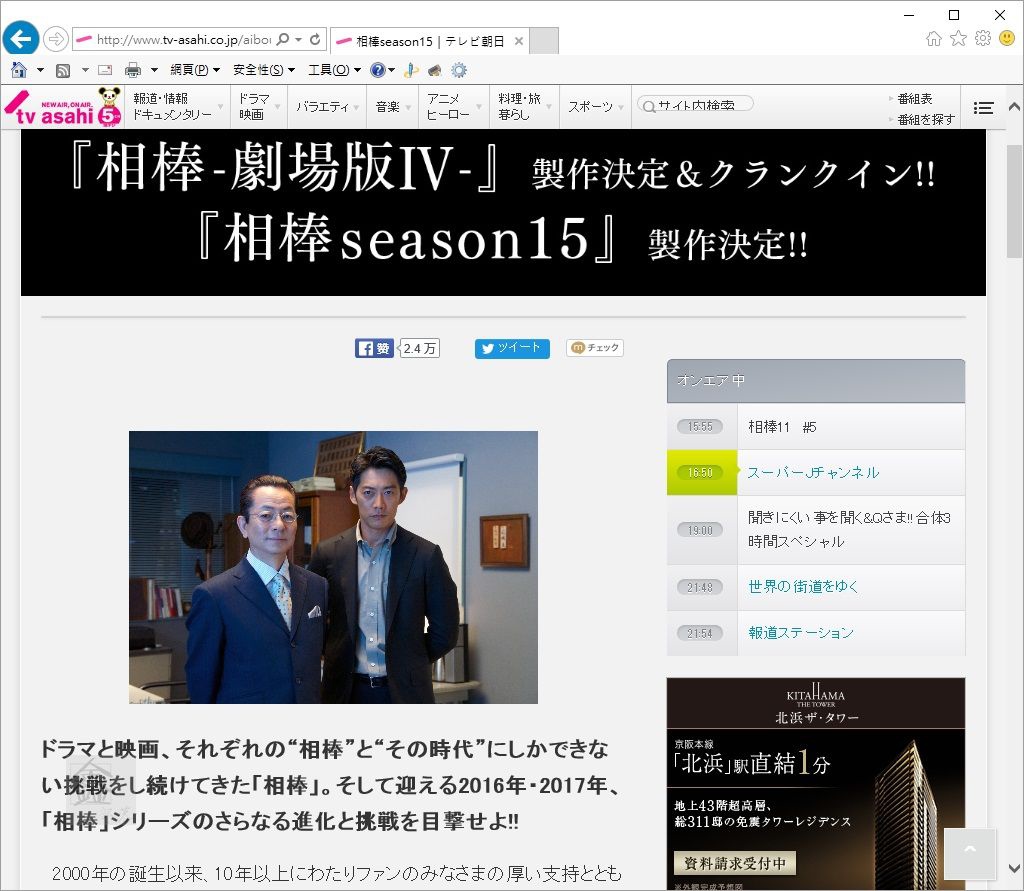Select the 相棒season15 | テレビ朝日 tab
Image resolution: width=1024 pixels, height=891 pixels.
coord(429,41)
